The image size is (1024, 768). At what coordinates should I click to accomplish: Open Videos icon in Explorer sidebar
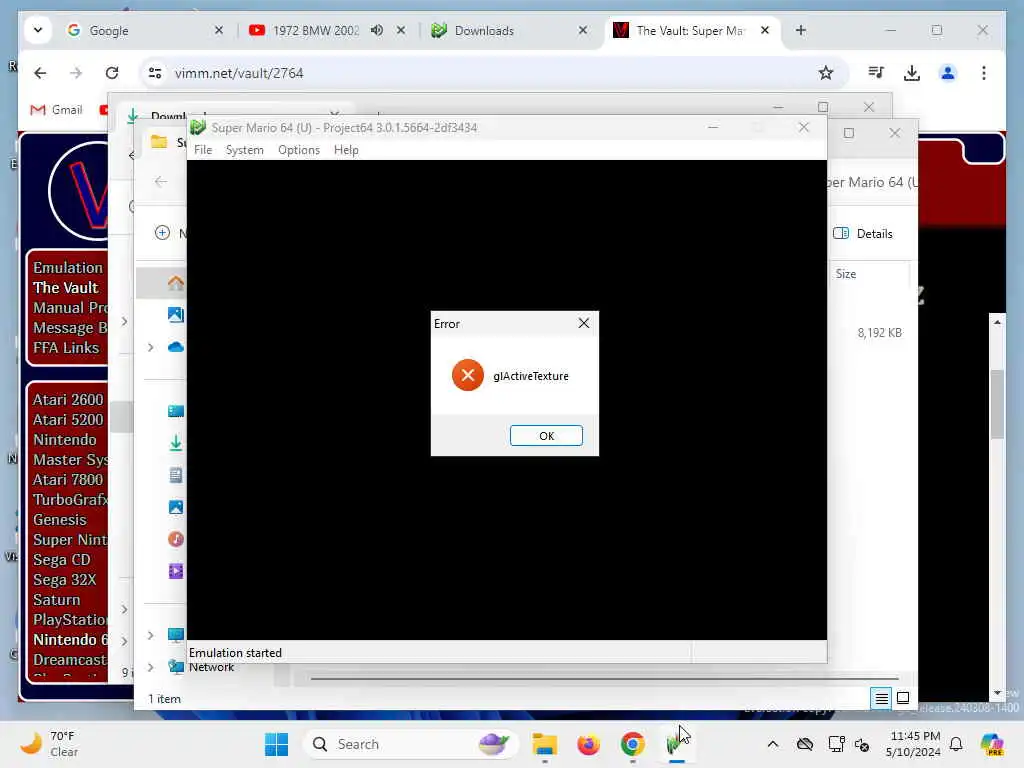[176, 571]
